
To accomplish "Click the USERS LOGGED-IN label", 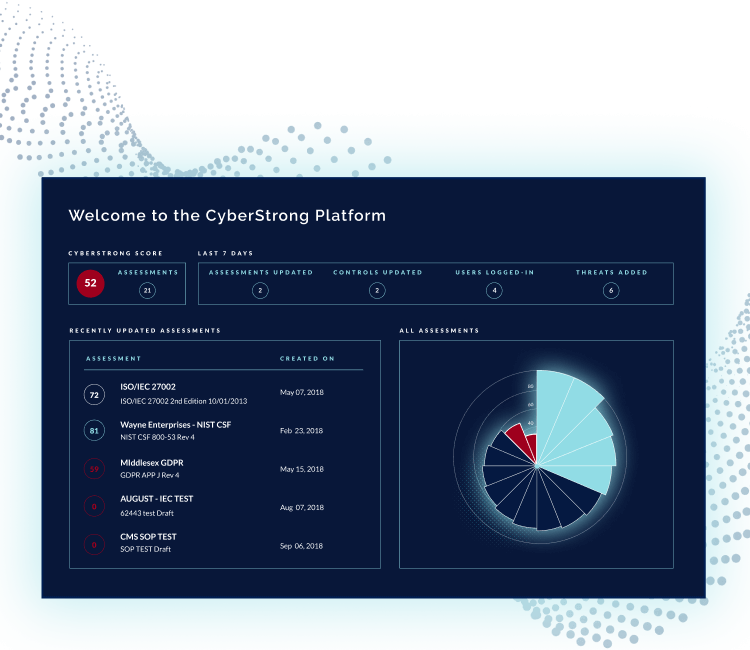I will click(x=495, y=272).
